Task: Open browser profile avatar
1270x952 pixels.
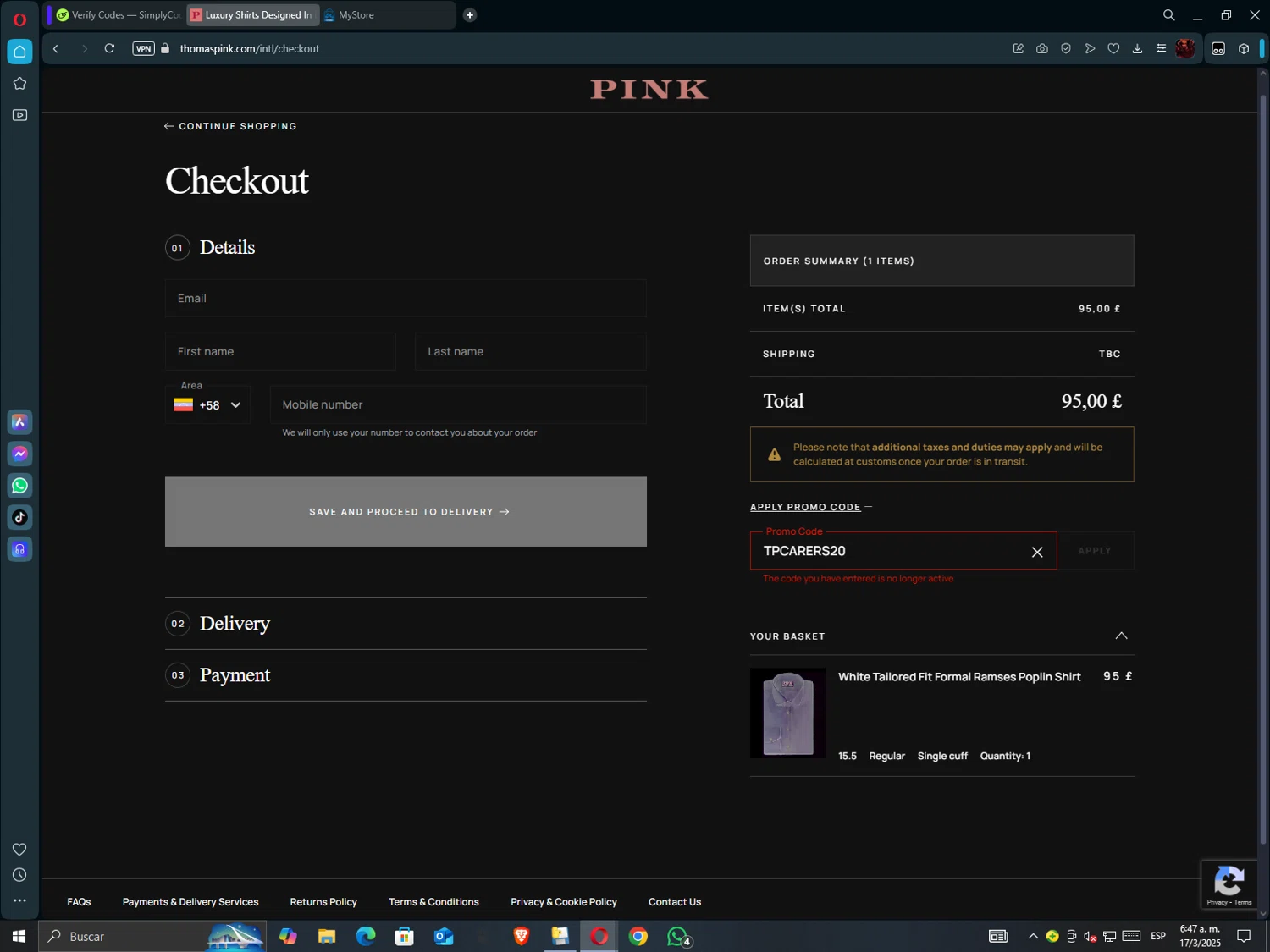Action: click(1185, 48)
